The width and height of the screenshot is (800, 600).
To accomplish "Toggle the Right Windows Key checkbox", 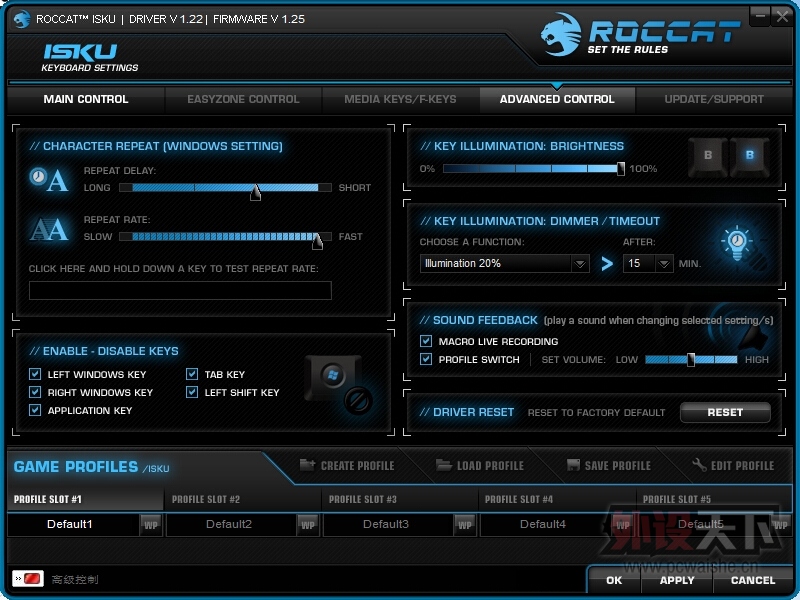I will pyautogui.click(x=35, y=392).
